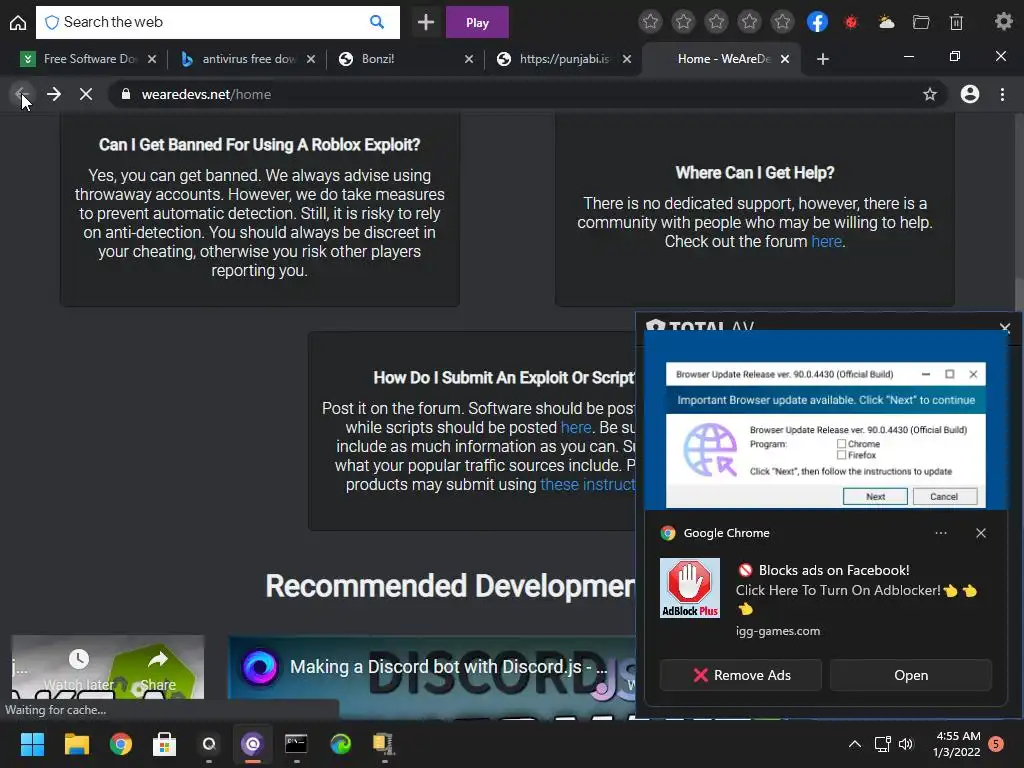Click Share on the video thumbnail
Screen dimensions: 1024x768
[158, 670]
